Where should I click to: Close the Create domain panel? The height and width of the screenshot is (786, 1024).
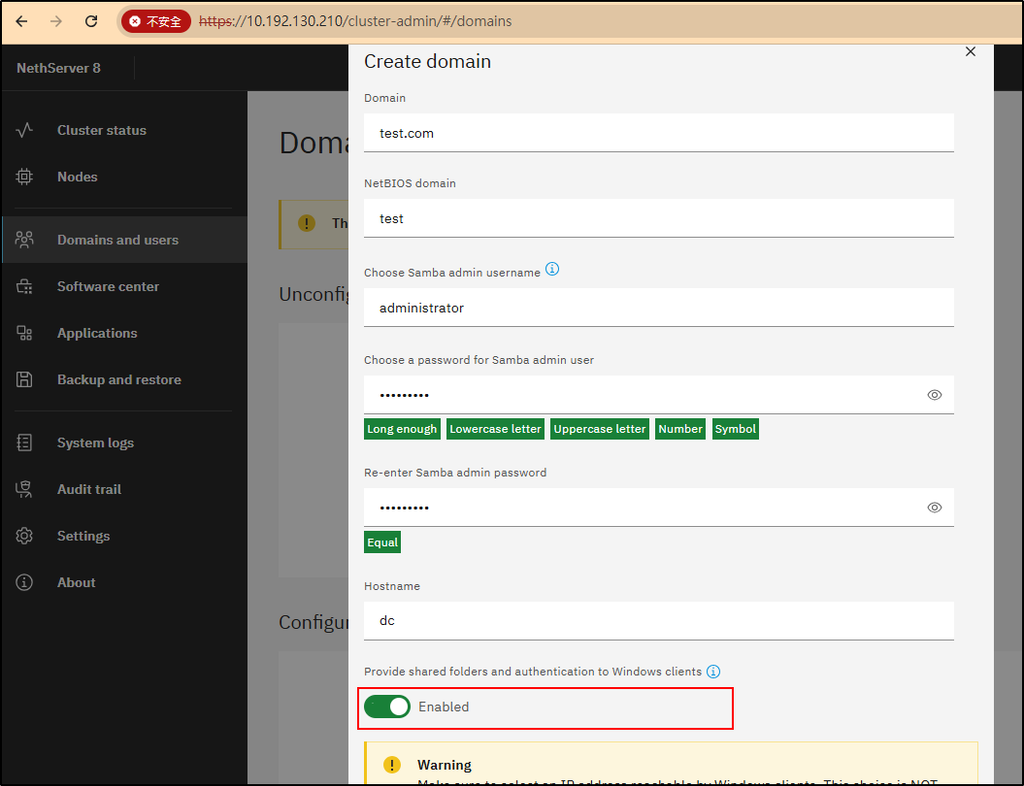(x=970, y=52)
